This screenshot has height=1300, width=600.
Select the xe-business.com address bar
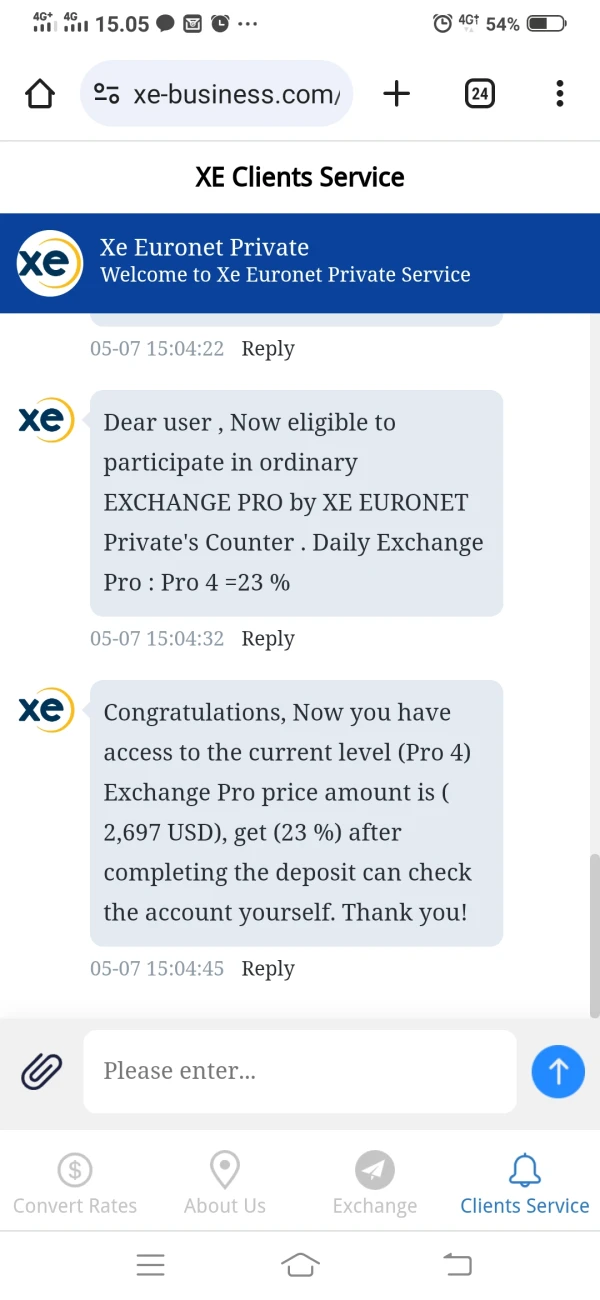tap(236, 94)
